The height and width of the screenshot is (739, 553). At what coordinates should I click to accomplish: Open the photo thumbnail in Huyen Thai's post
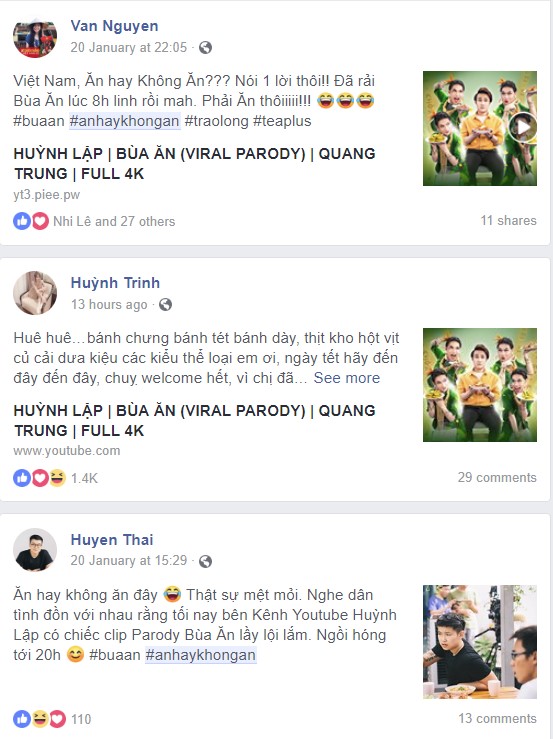pyautogui.click(x=480, y=641)
